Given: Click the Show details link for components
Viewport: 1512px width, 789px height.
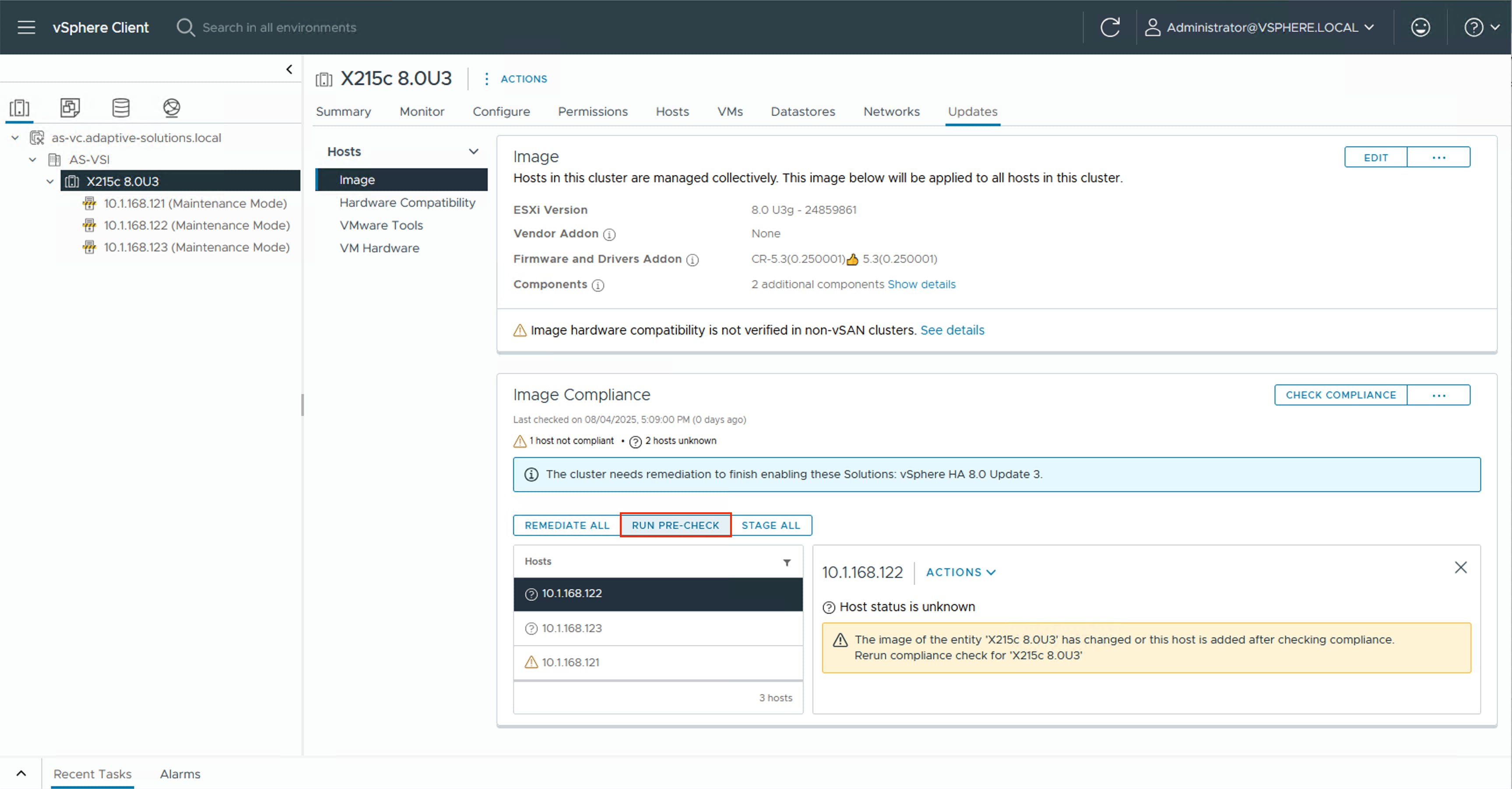Looking at the screenshot, I should pyautogui.click(x=921, y=284).
